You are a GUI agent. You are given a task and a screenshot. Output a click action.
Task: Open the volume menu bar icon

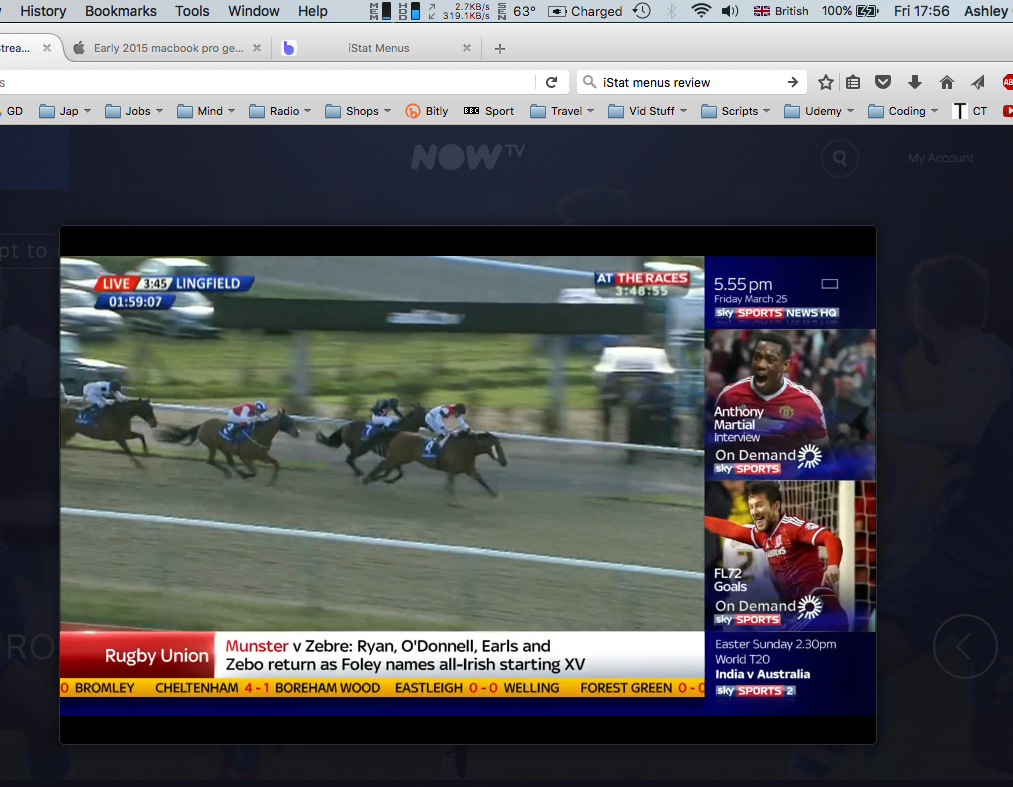coord(730,11)
